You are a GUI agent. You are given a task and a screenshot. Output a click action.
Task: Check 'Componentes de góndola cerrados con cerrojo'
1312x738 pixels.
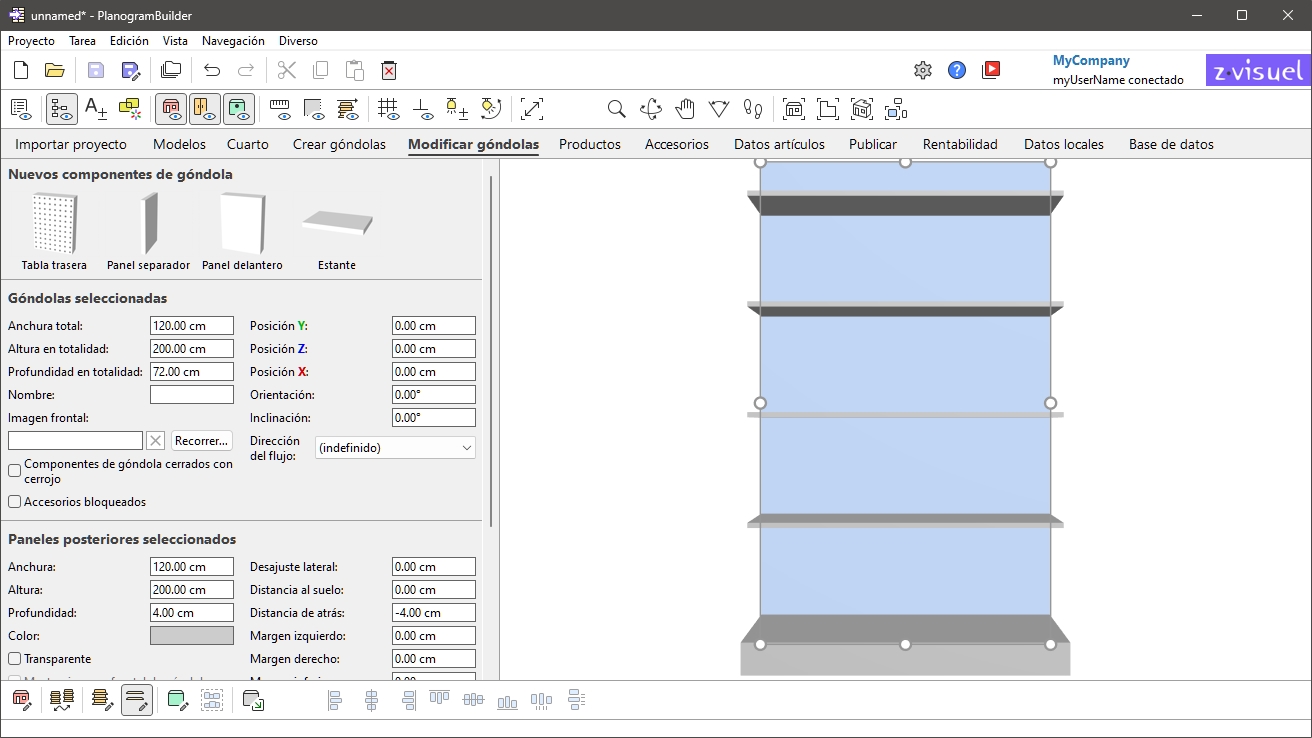point(14,470)
